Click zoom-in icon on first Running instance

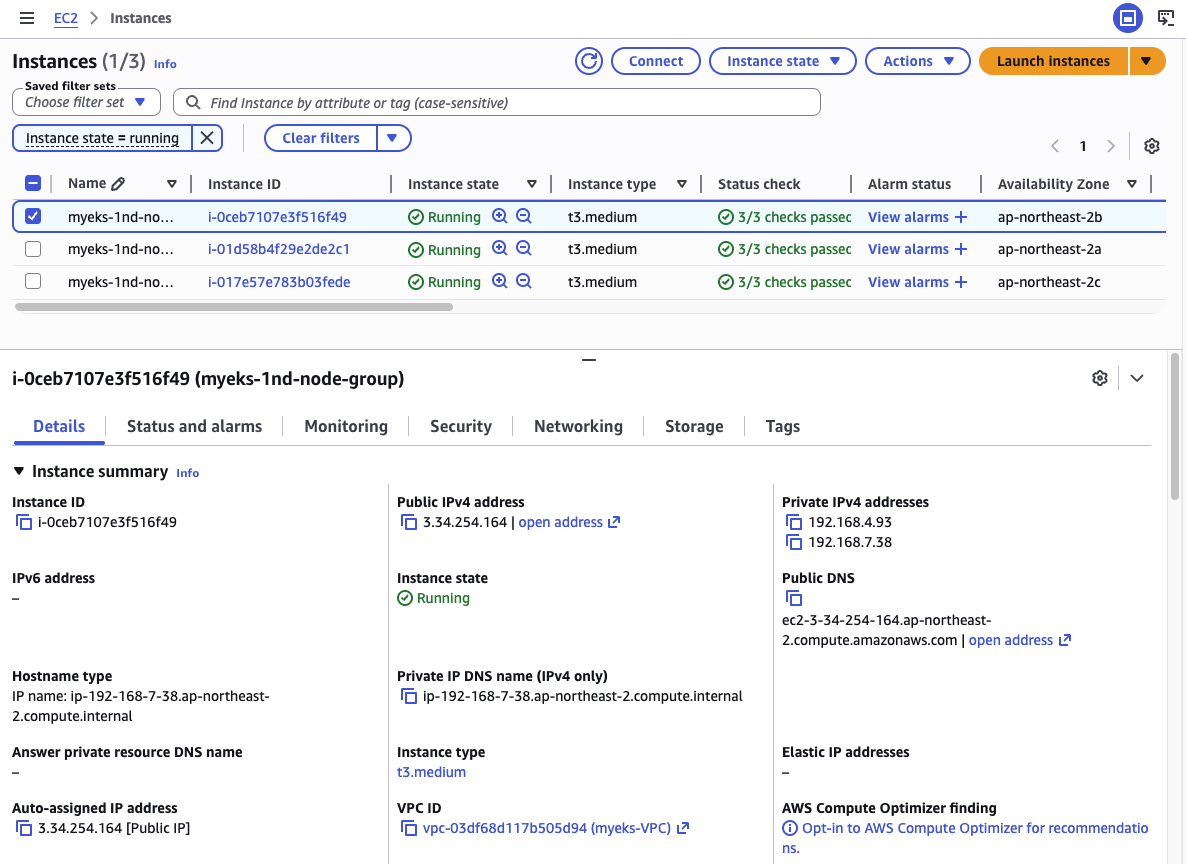500,217
